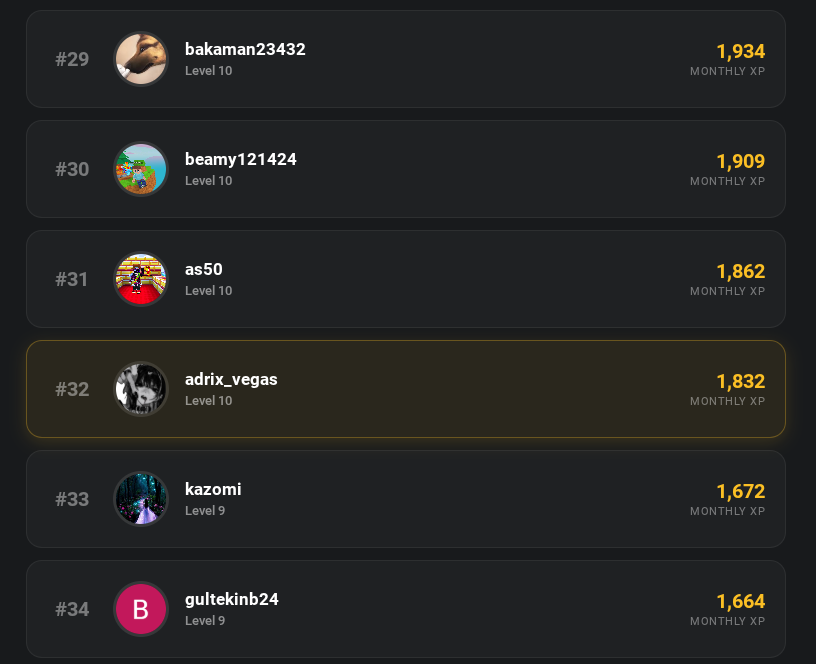Click kazomi's Level 9 label
Viewport: 816px width, 664px height.
pos(205,510)
